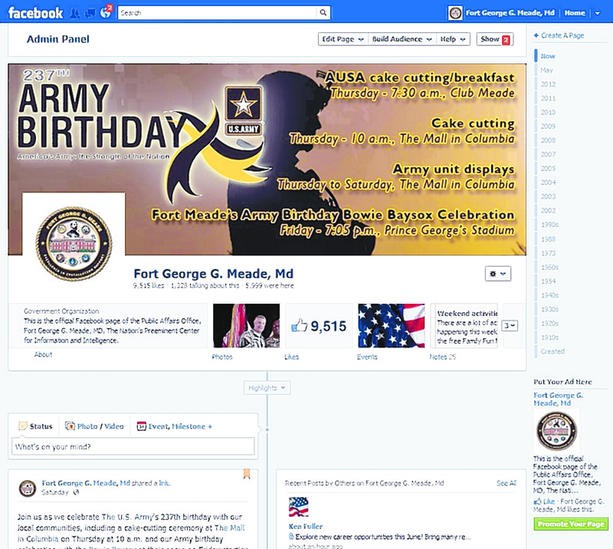Viewport: 613px width, 549px height.
Task: Click Create A Page link
Action: pos(559,36)
